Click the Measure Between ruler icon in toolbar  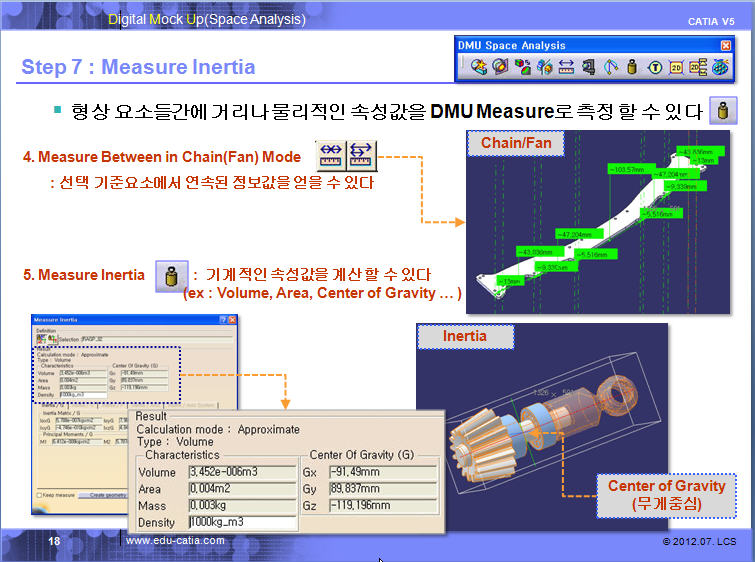tap(566, 67)
